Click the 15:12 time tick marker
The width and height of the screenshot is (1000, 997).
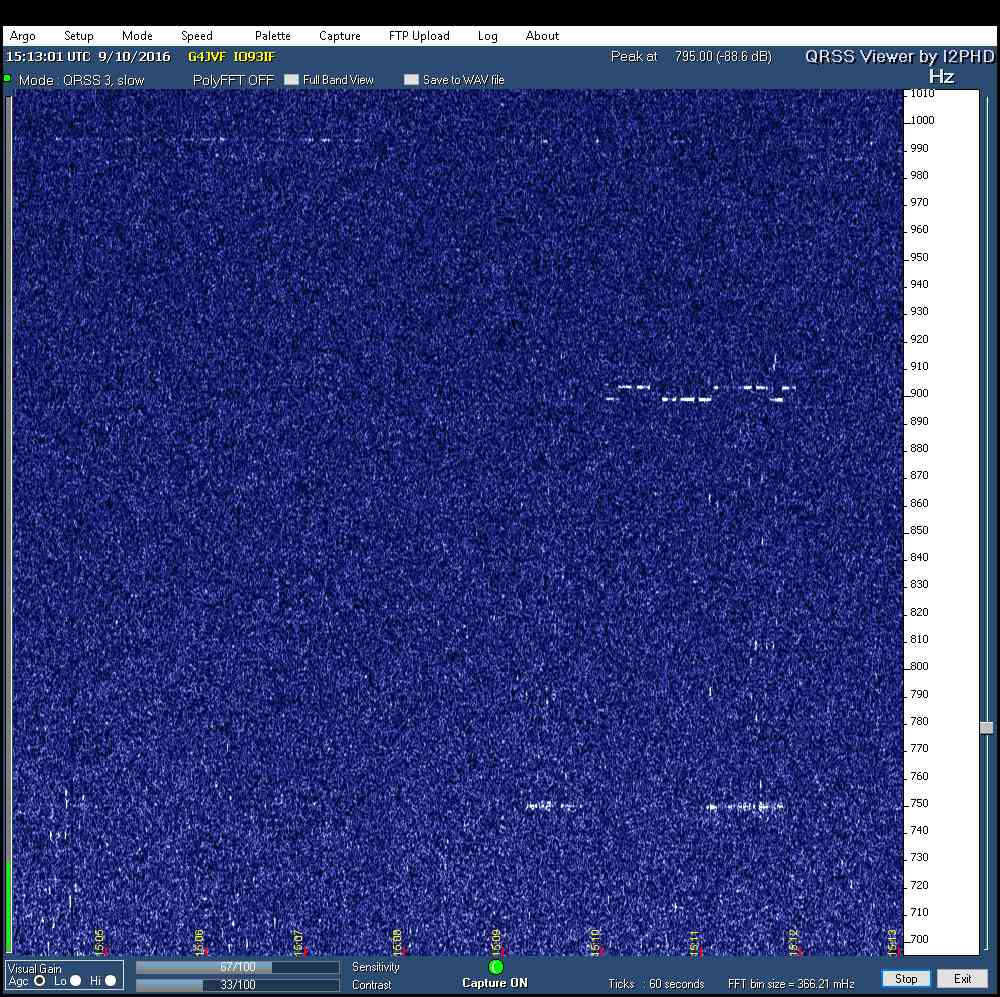pos(793,942)
